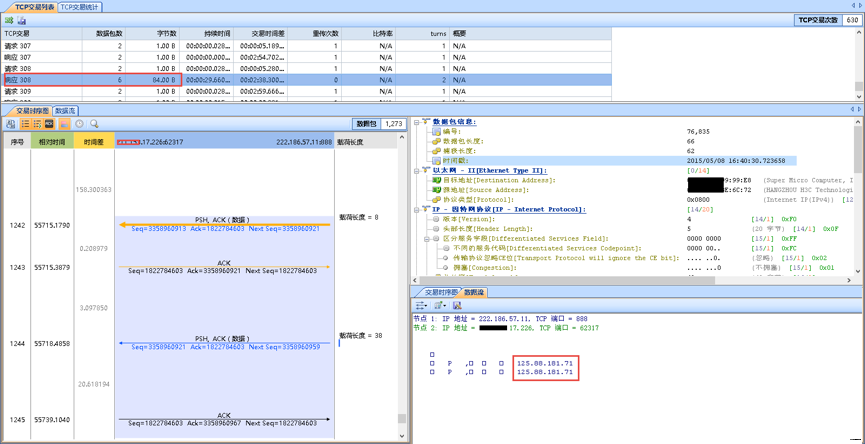
Task: Open the node direction dropdown in data flow toolbar
Action: click(x=422, y=305)
